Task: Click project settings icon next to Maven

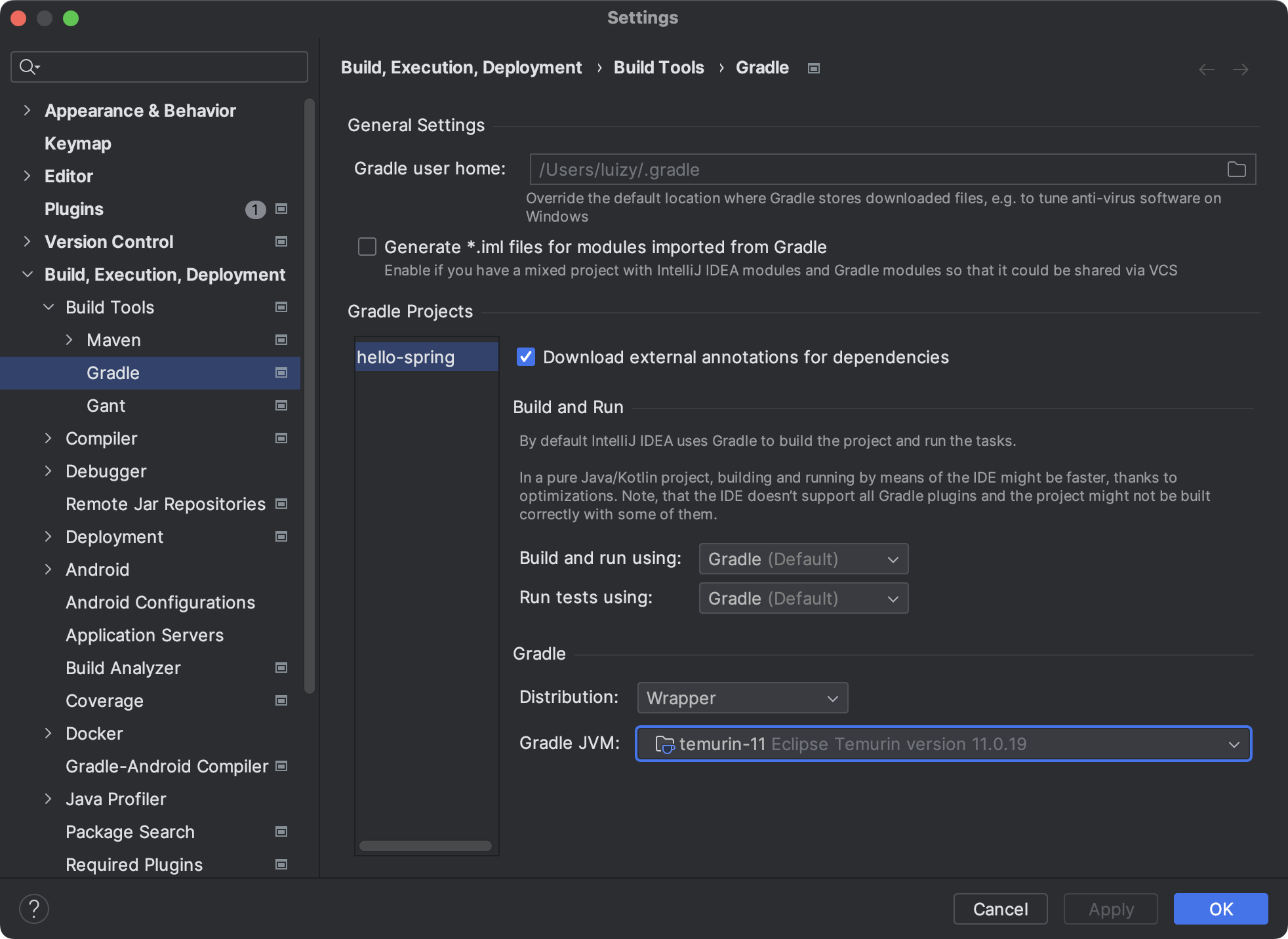Action: [281, 340]
